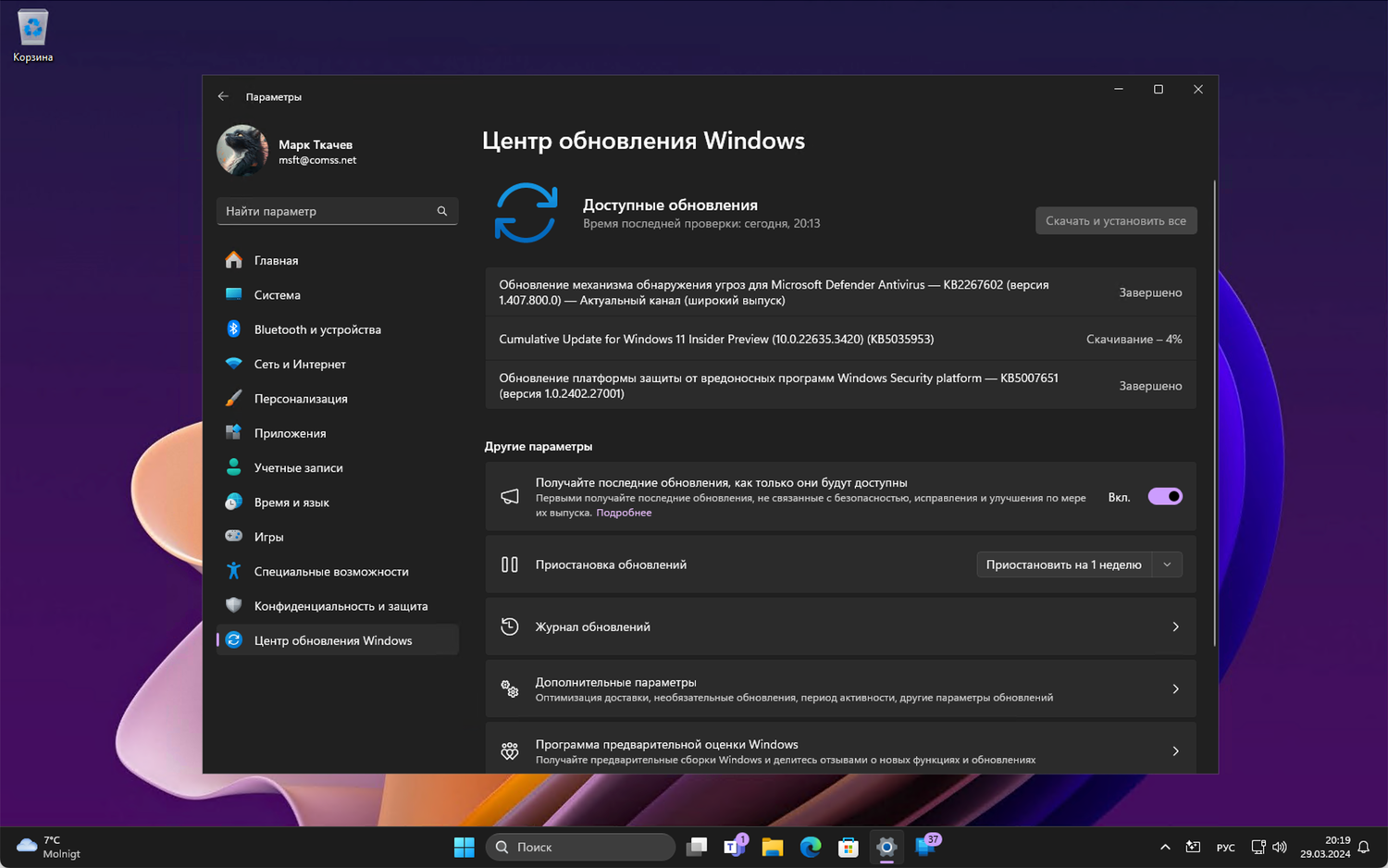Click the taskbar Поиск search box
The width and height of the screenshot is (1388, 868).
click(x=581, y=847)
